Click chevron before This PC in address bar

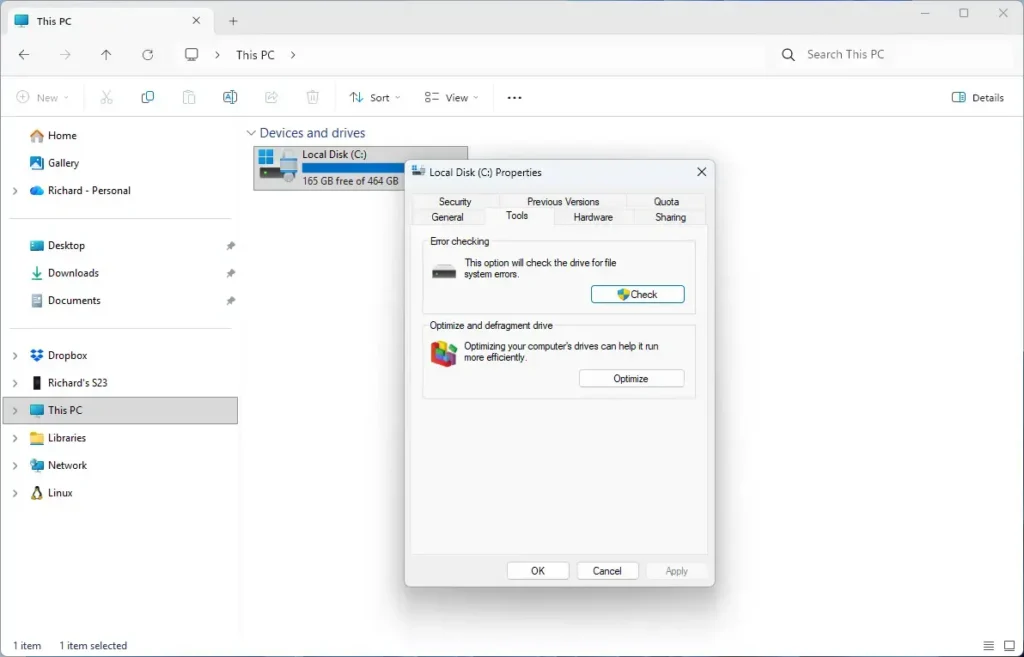pos(217,55)
